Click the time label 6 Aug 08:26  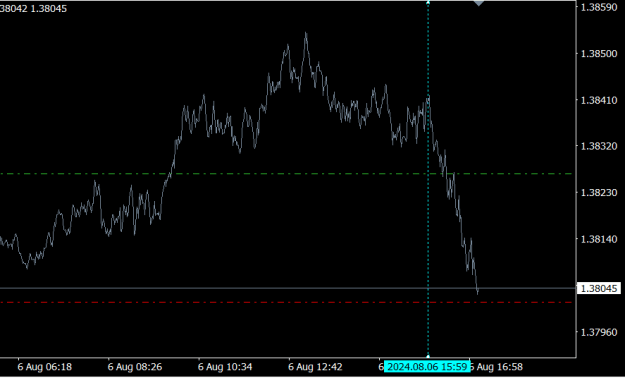[x=135, y=366]
